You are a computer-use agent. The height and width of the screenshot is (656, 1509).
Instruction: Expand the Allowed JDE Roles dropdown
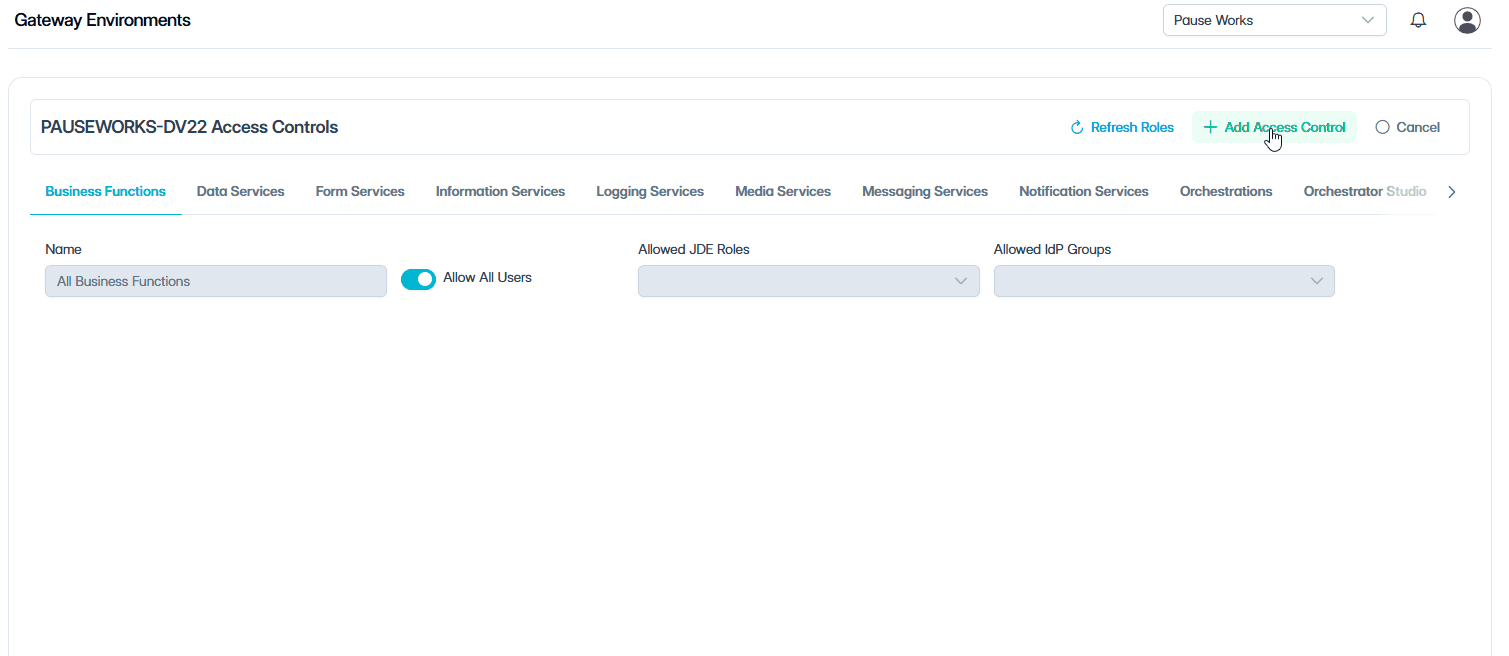[x=808, y=281]
